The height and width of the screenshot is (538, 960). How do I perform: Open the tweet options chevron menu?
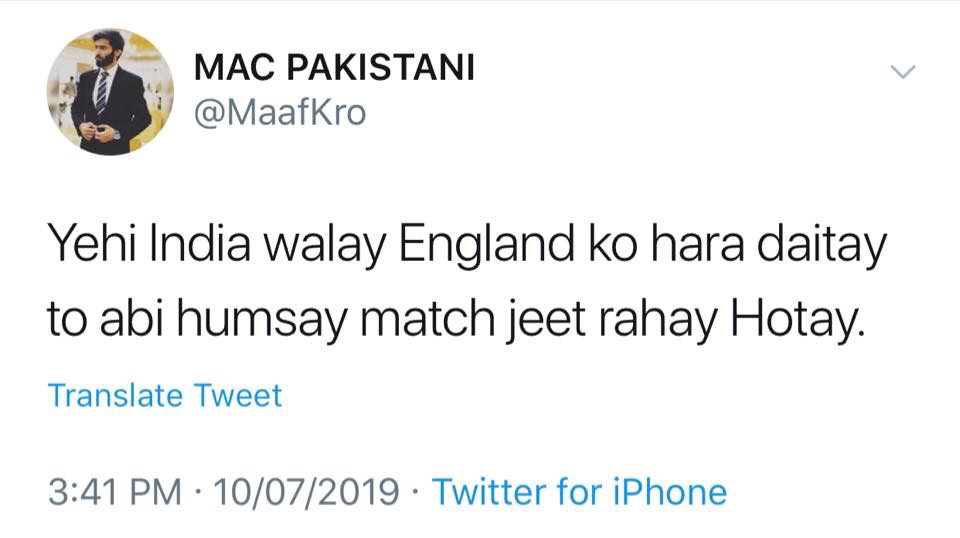(x=903, y=71)
